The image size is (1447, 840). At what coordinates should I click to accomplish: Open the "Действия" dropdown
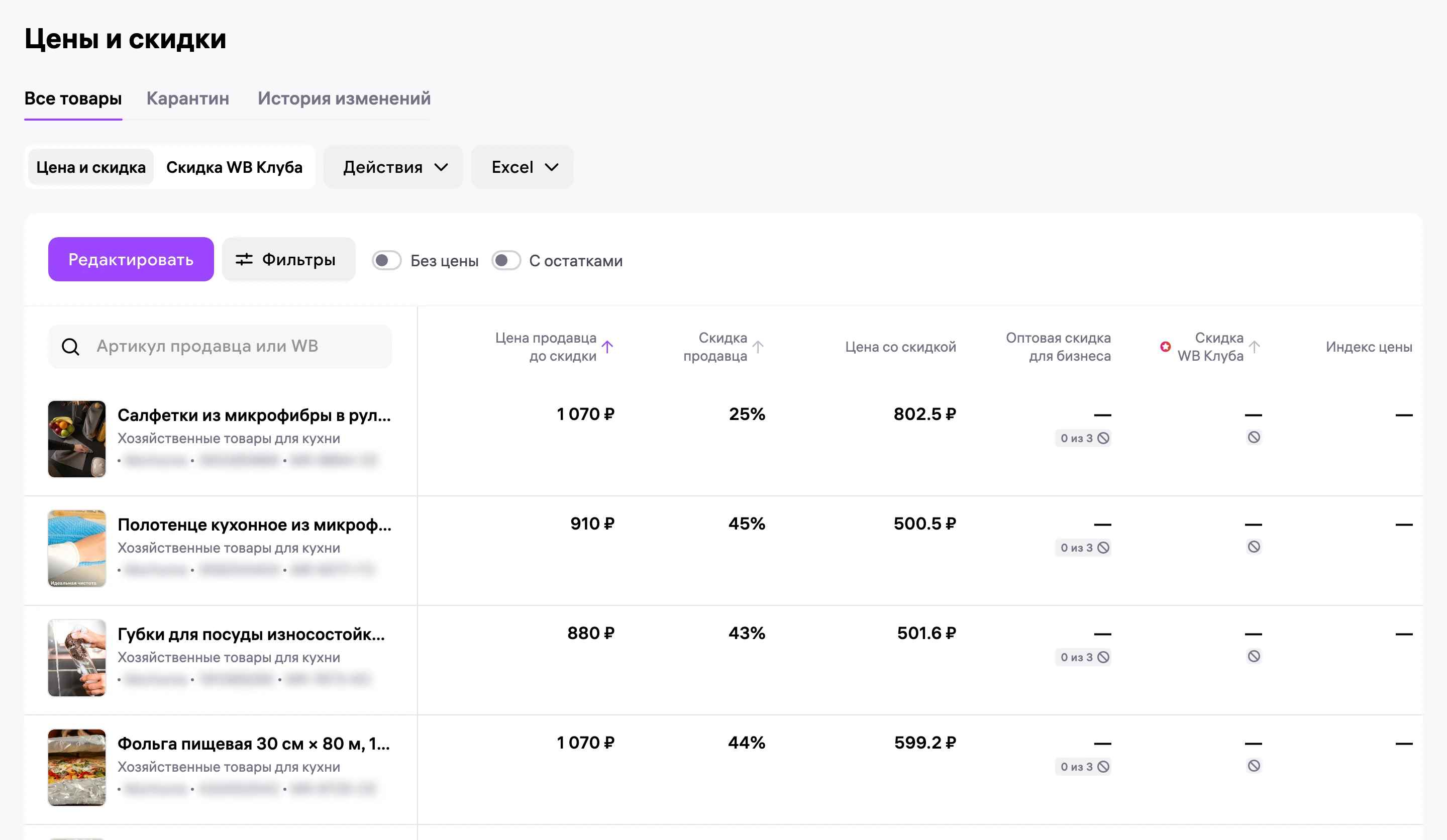[x=393, y=167]
